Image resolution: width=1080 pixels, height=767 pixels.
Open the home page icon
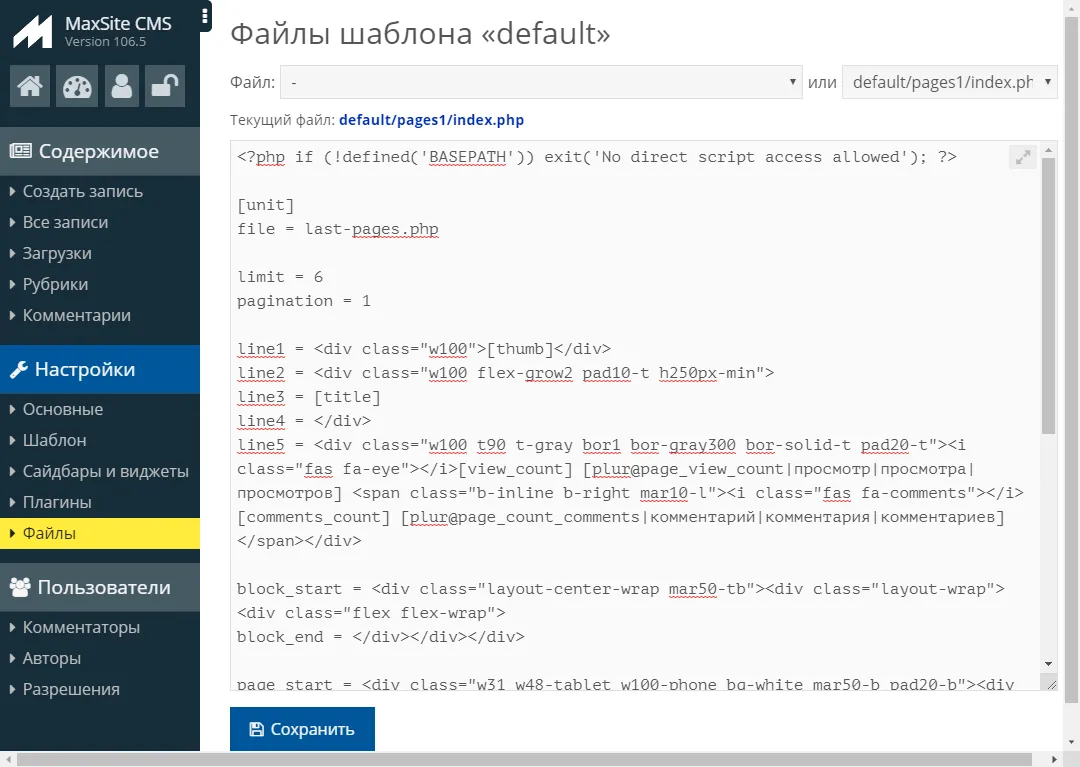30,87
